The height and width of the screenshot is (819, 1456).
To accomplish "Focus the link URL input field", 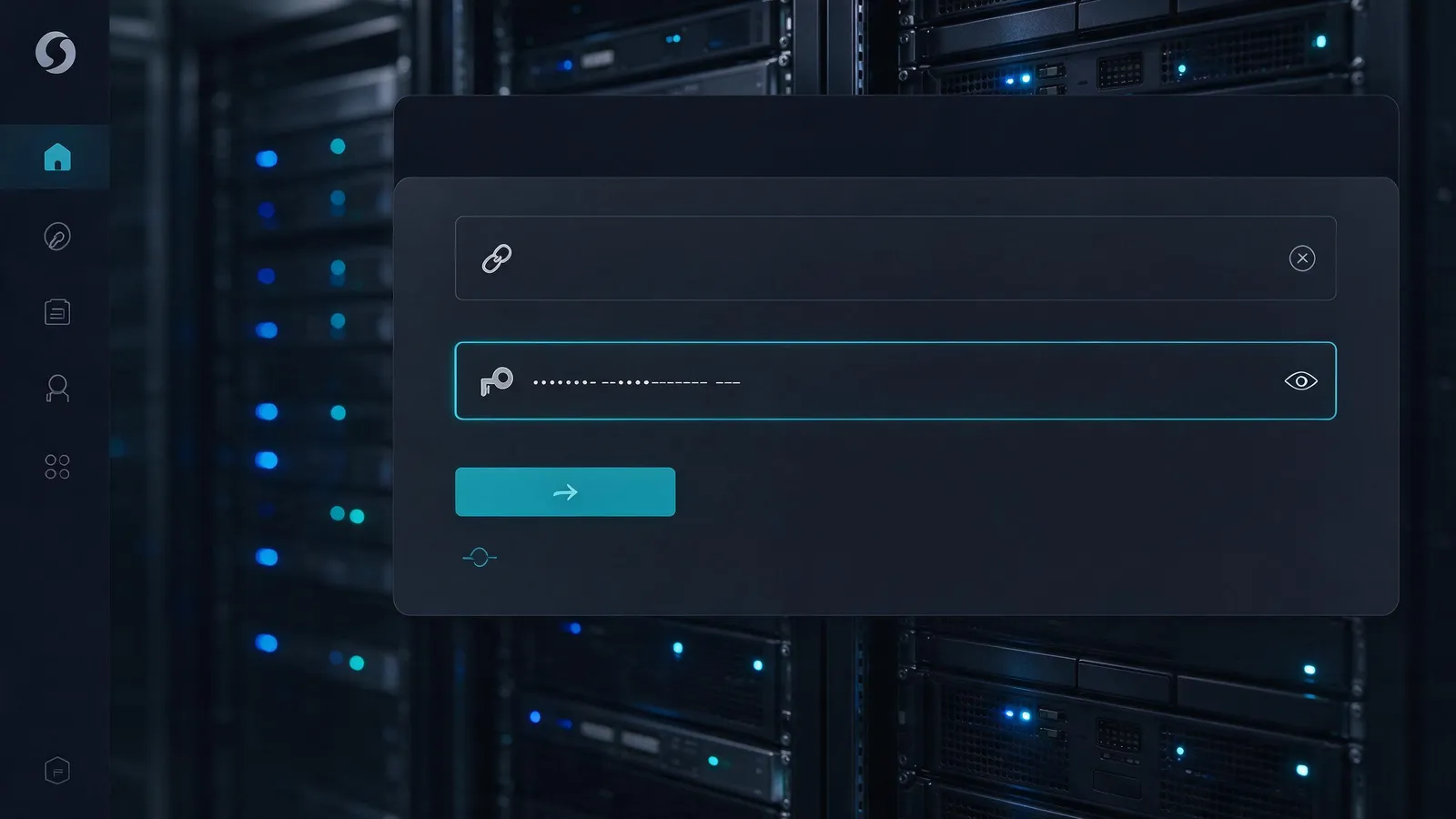I will point(895,258).
